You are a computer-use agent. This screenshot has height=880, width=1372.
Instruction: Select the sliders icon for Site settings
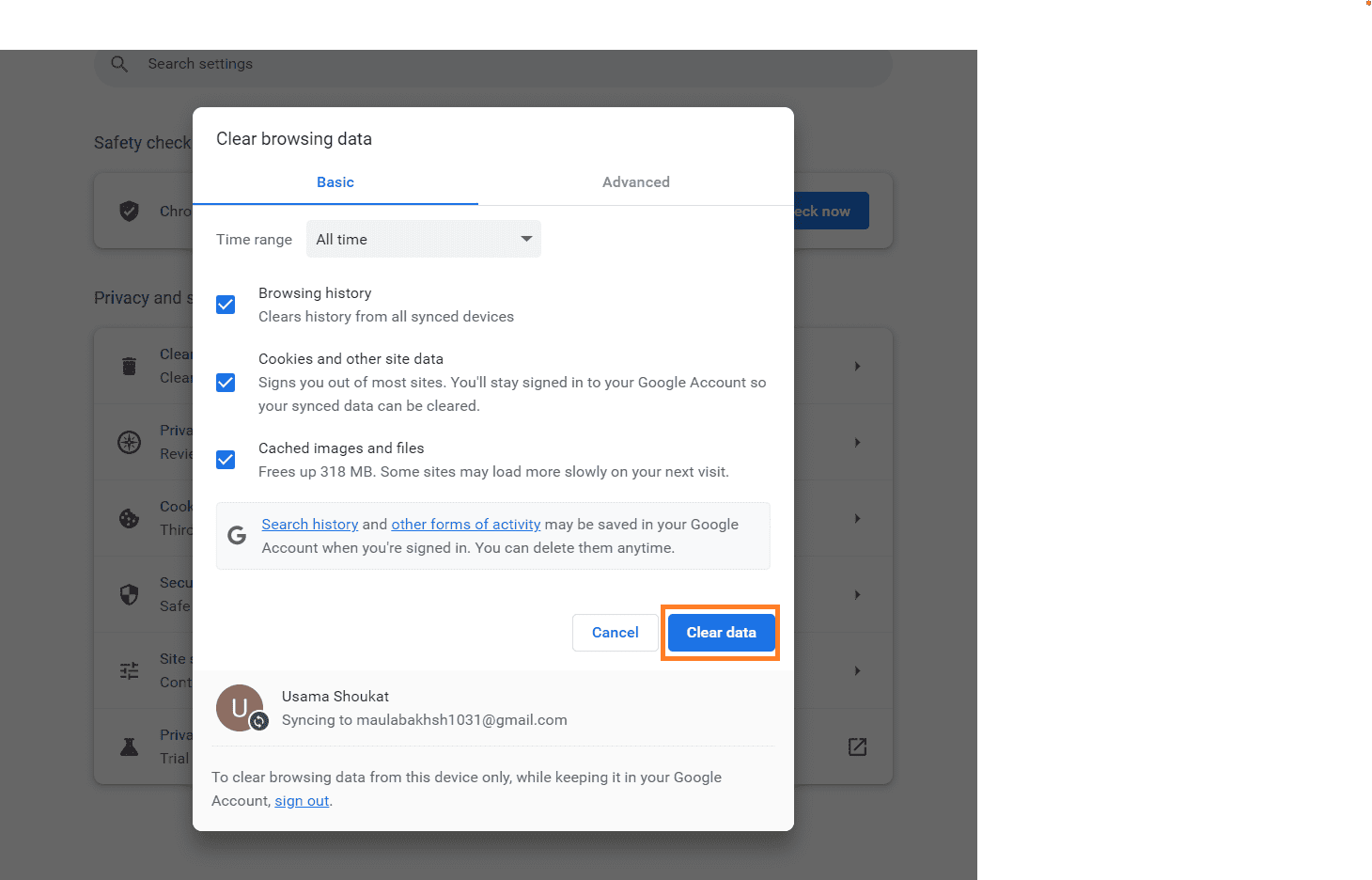[129, 670]
